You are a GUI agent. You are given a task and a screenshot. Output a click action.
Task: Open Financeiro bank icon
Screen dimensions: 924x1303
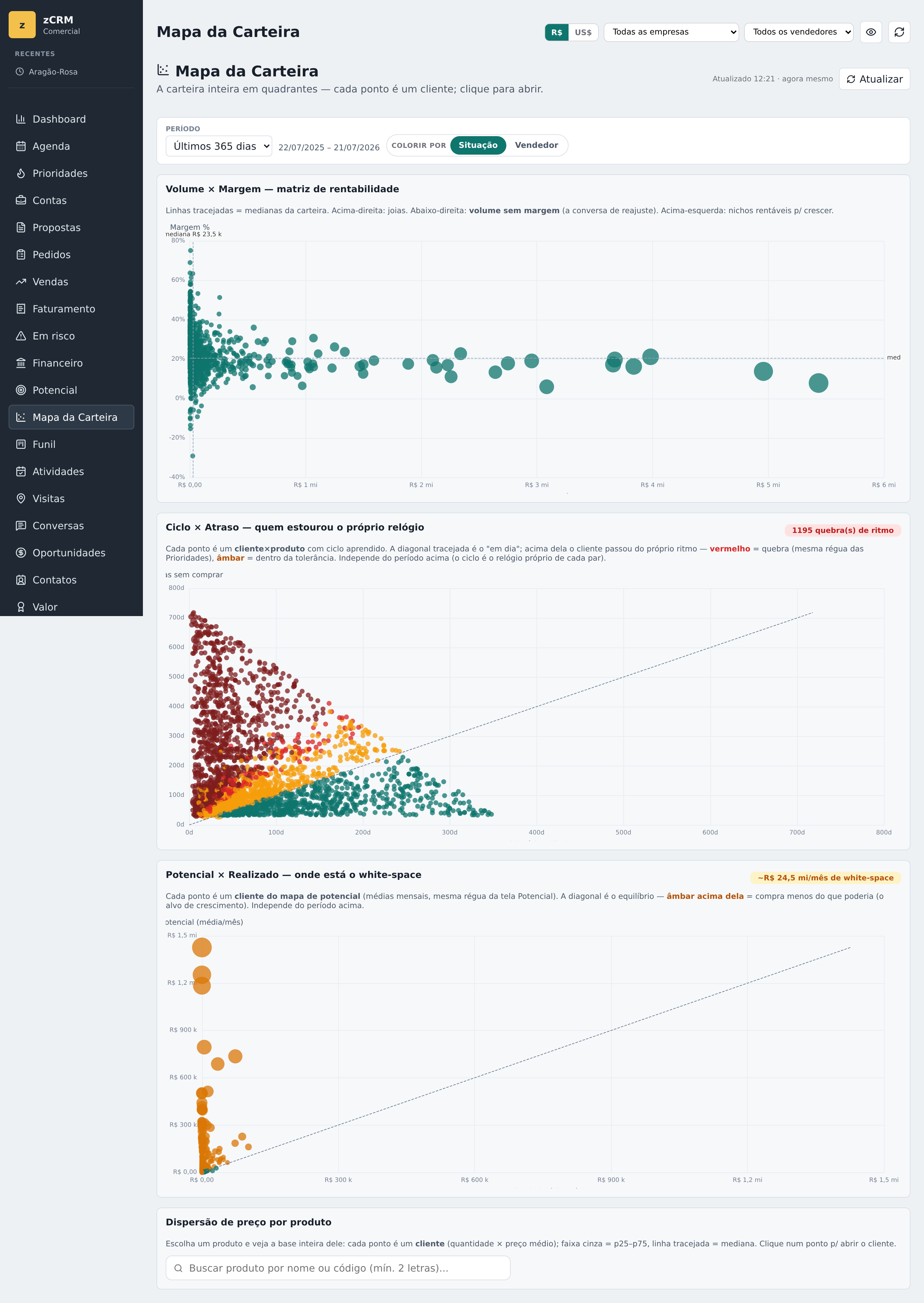coord(21,363)
